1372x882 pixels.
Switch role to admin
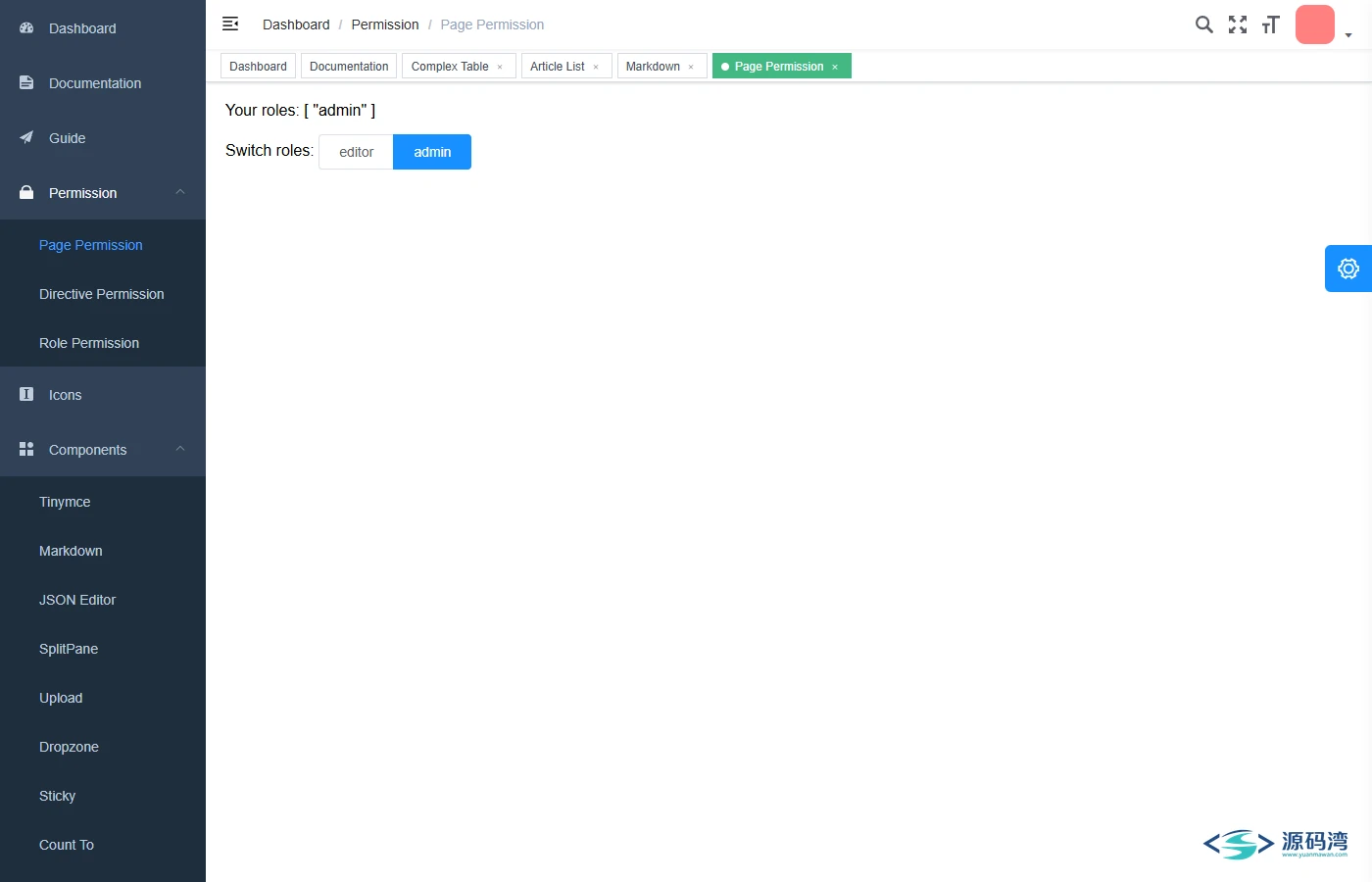pyautogui.click(x=432, y=152)
